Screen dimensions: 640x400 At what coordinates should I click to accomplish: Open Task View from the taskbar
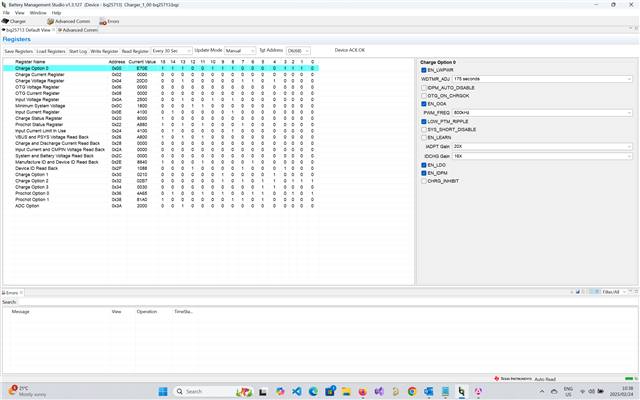coord(263,391)
